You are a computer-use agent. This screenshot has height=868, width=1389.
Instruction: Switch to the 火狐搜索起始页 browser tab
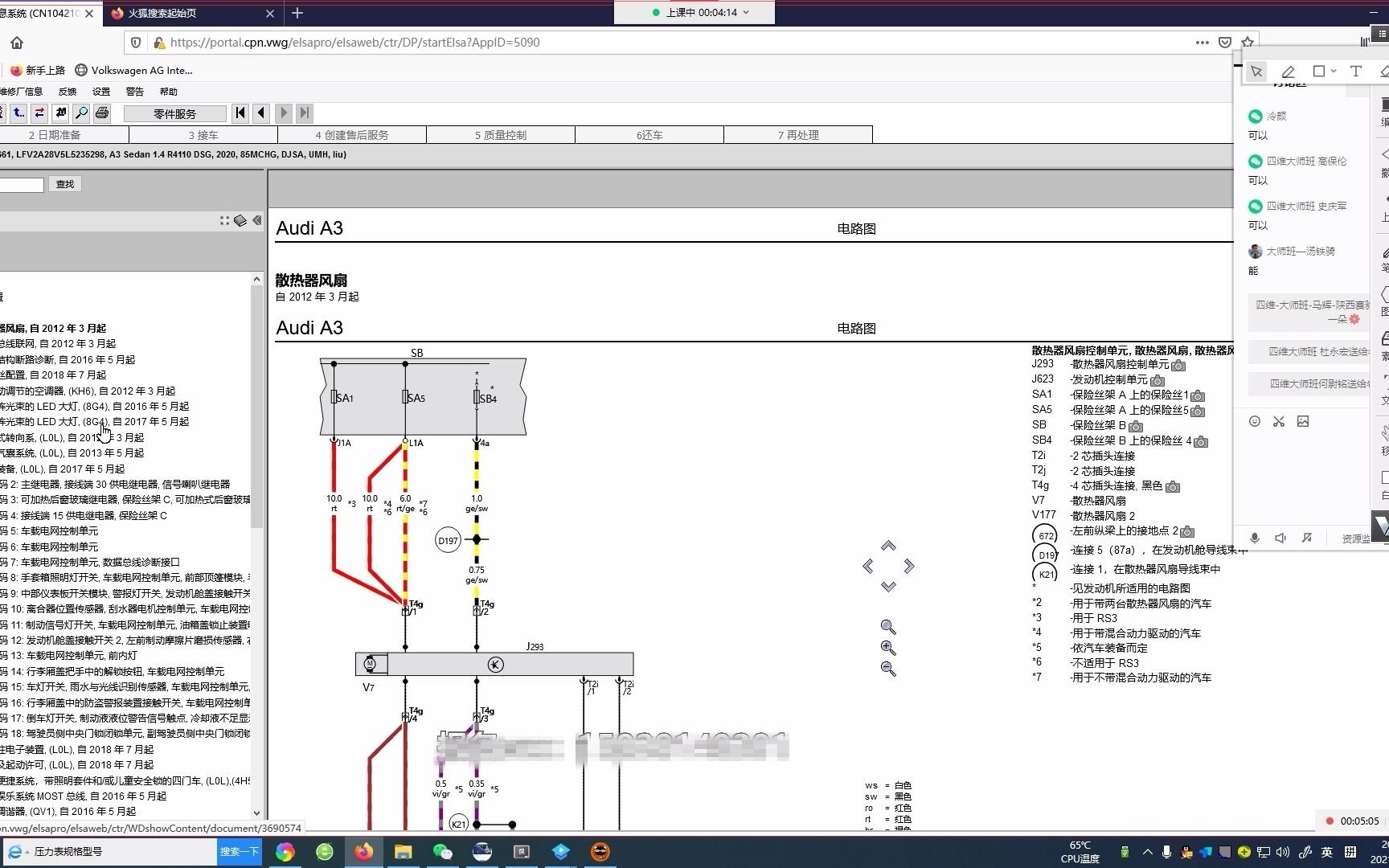pos(193,14)
